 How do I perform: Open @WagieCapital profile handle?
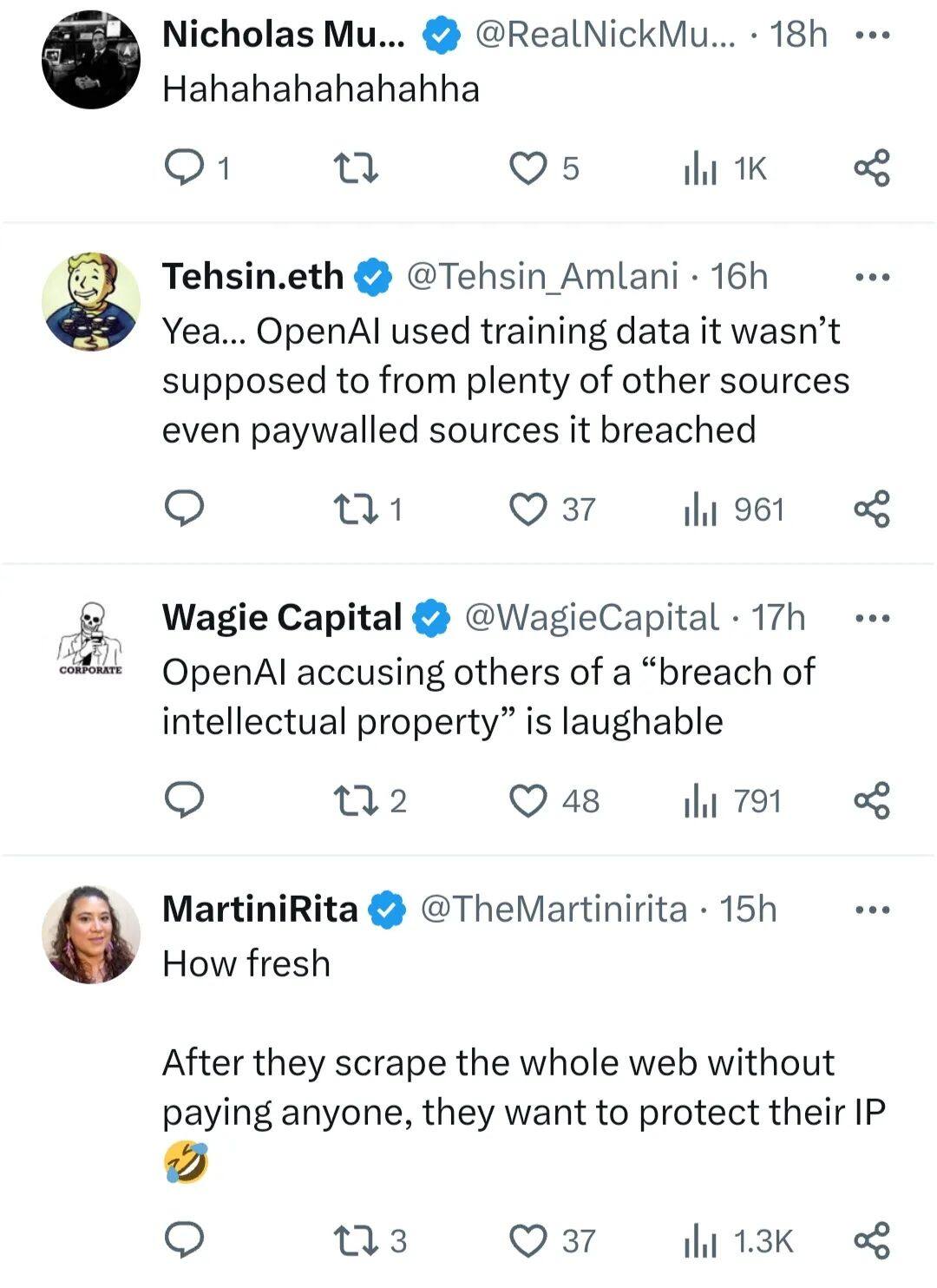pos(592,618)
